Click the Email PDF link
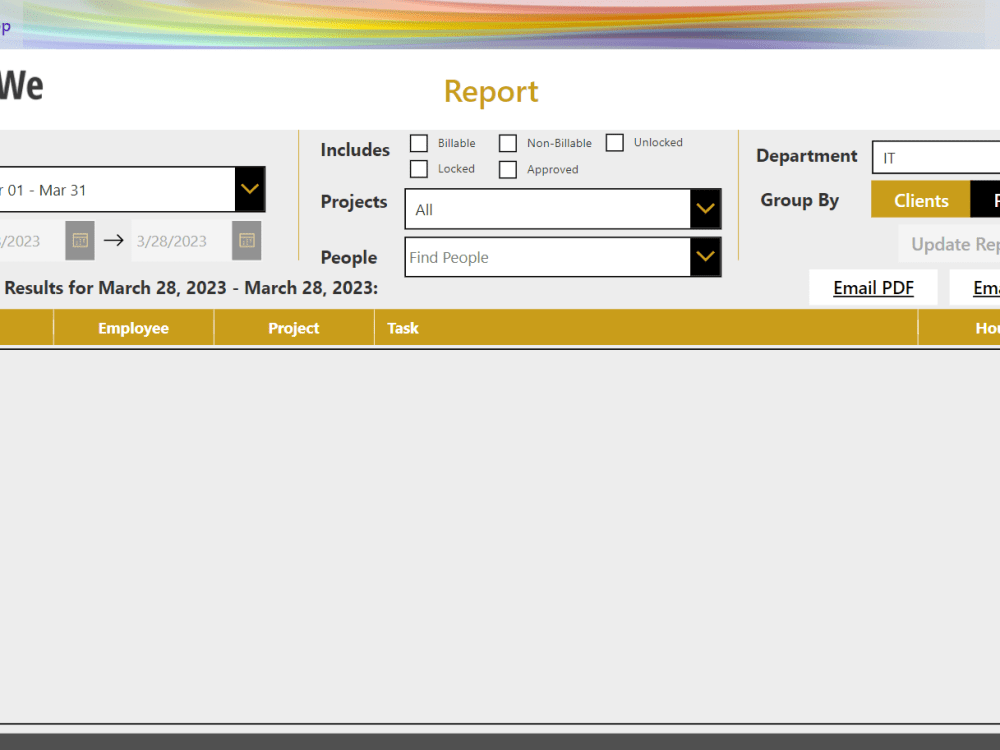The height and width of the screenshot is (750, 1000). [873, 288]
